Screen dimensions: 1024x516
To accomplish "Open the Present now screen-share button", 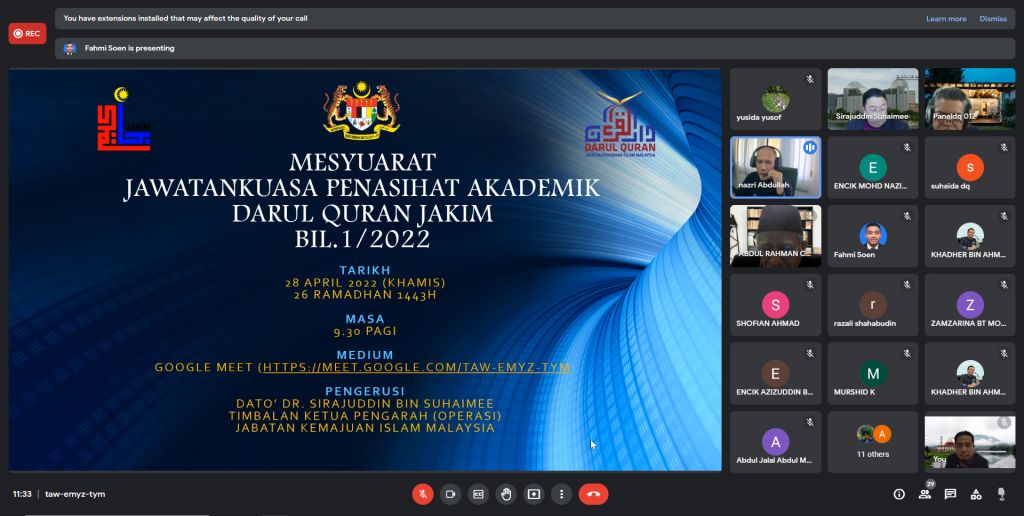I will pyautogui.click(x=534, y=494).
